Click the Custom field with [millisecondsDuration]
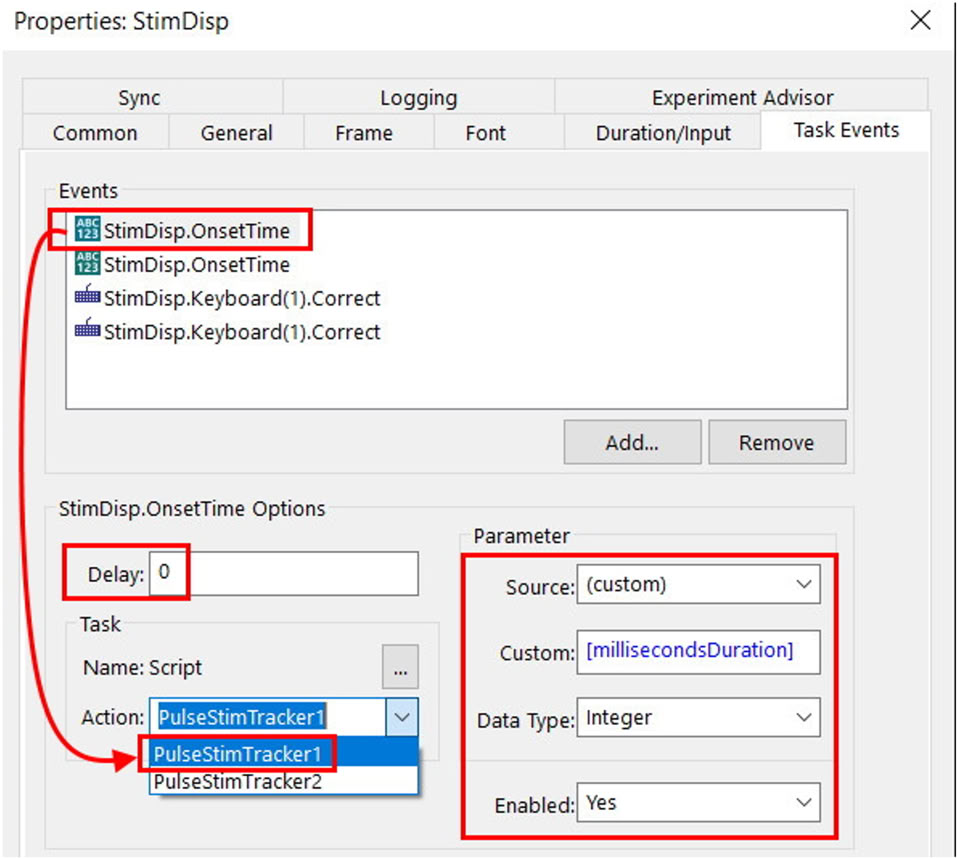The height and width of the screenshot is (858, 958). [698, 651]
